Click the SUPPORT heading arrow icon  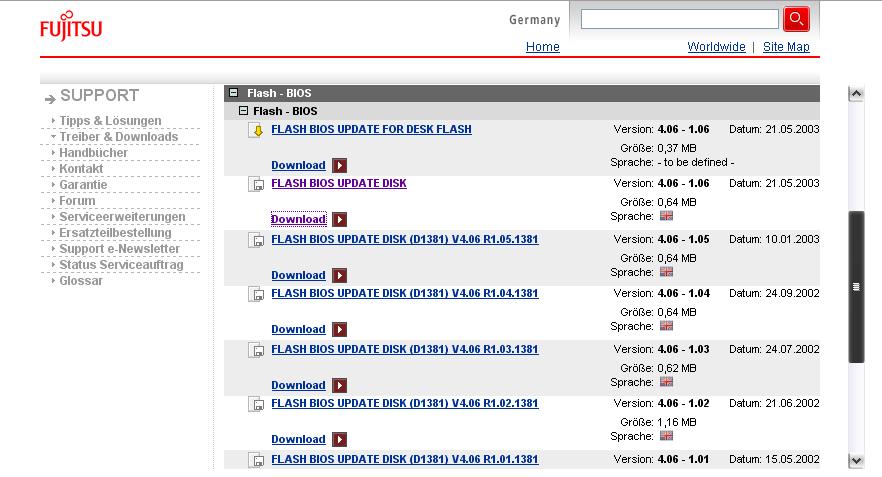(50, 99)
